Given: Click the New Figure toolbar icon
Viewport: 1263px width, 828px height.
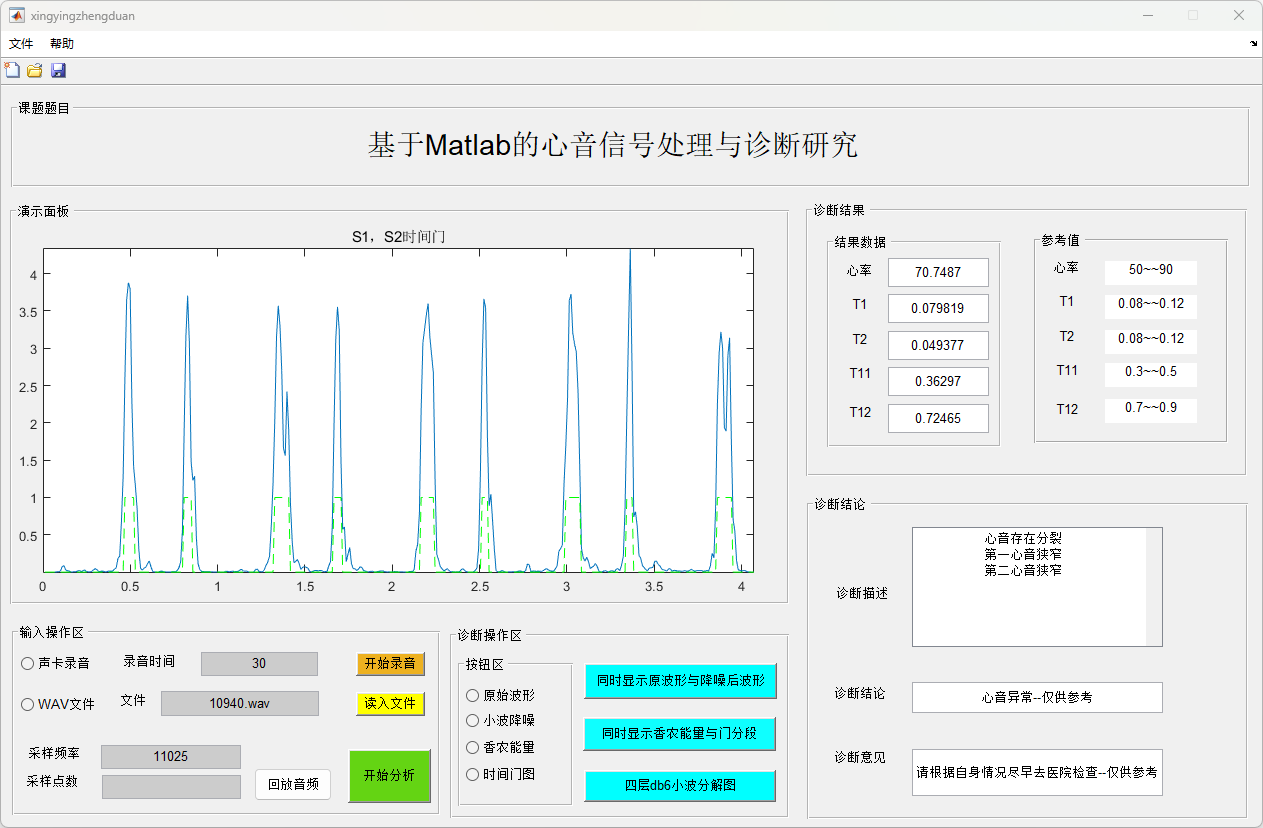Looking at the screenshot, I should pos(12,70).
